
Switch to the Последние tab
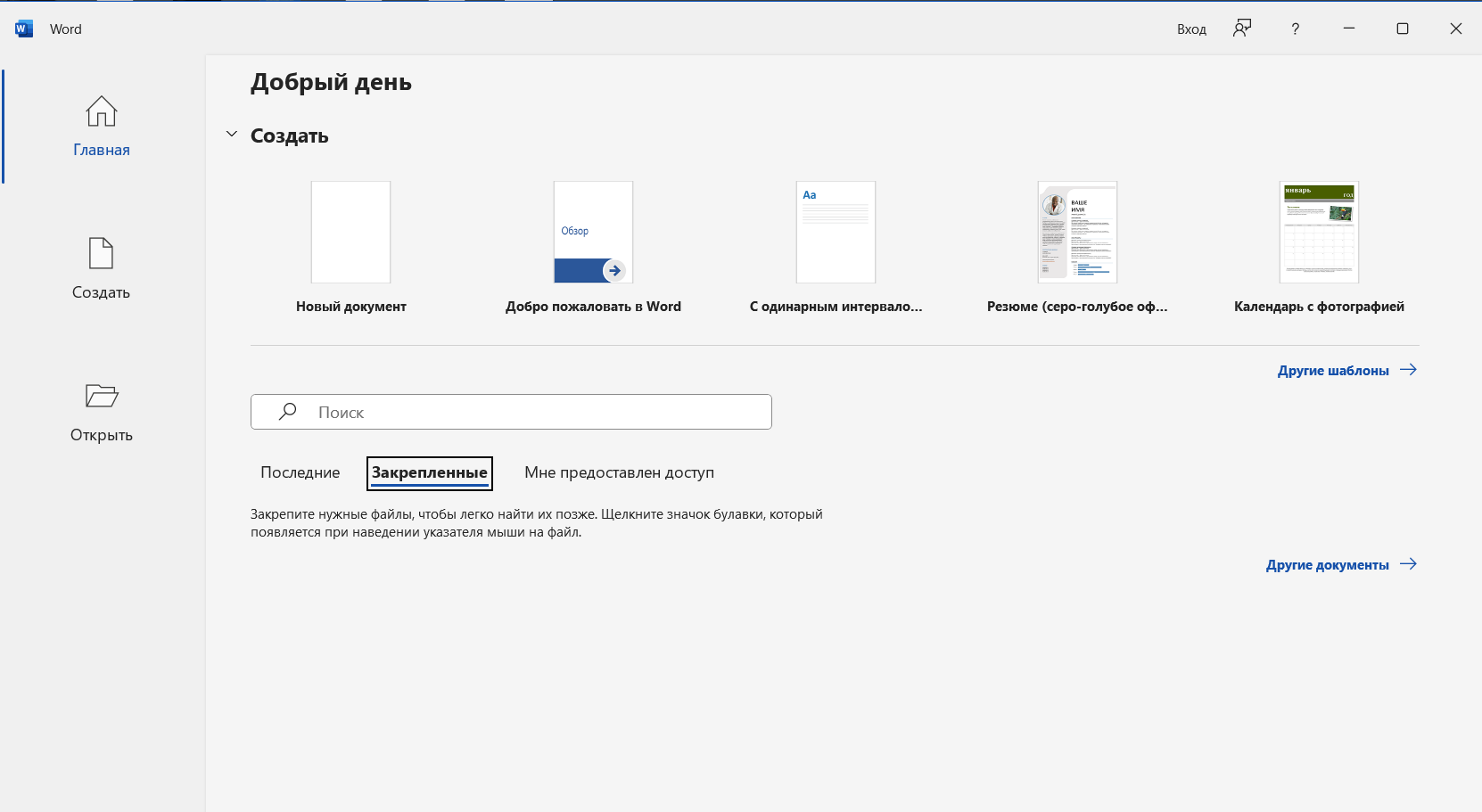300,472
